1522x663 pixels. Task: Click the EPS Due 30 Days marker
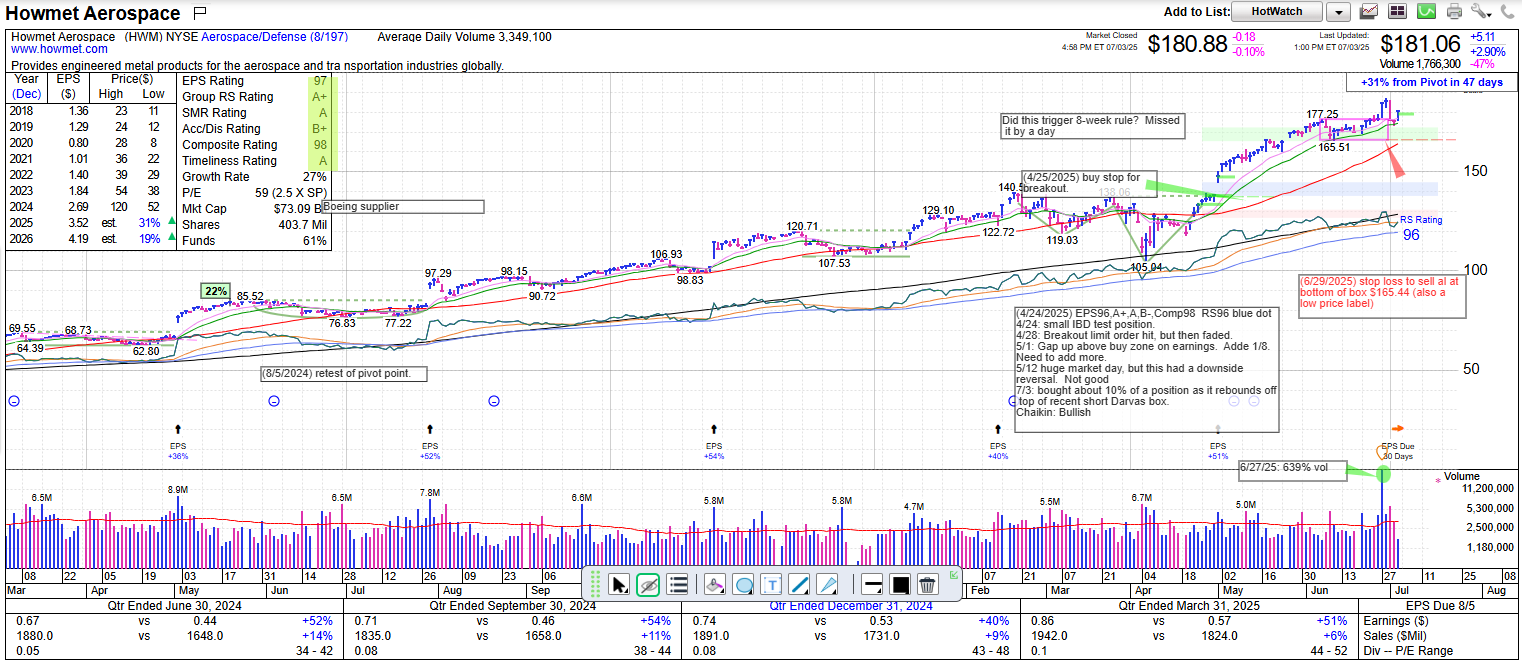[x=1397, y=451]
